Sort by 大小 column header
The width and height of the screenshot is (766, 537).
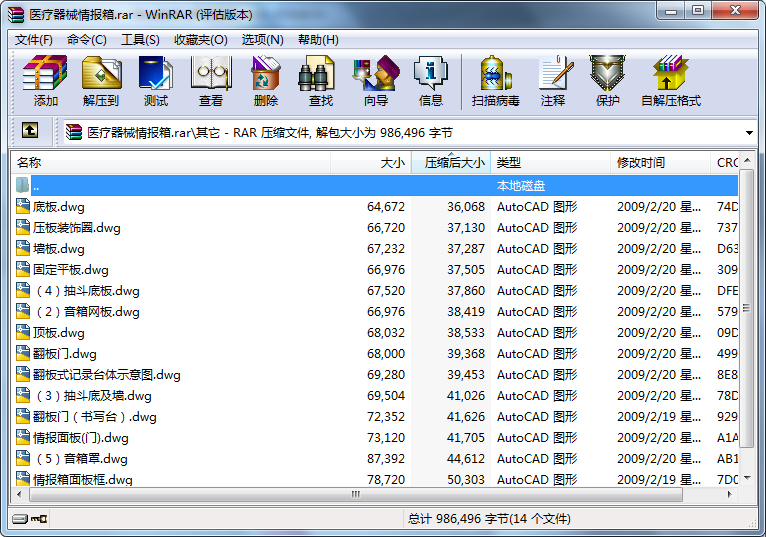point(371,163)
